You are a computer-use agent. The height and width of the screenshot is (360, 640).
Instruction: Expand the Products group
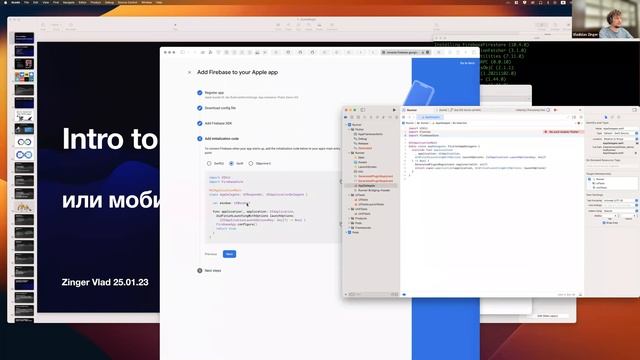coord(350,218)
